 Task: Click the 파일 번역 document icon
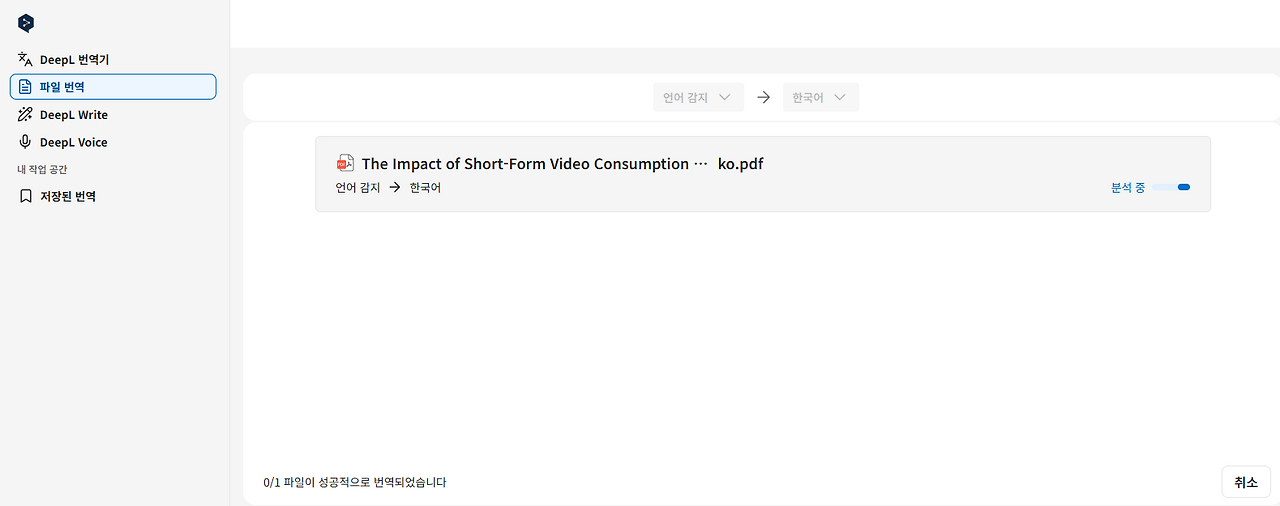pos(26,87)
